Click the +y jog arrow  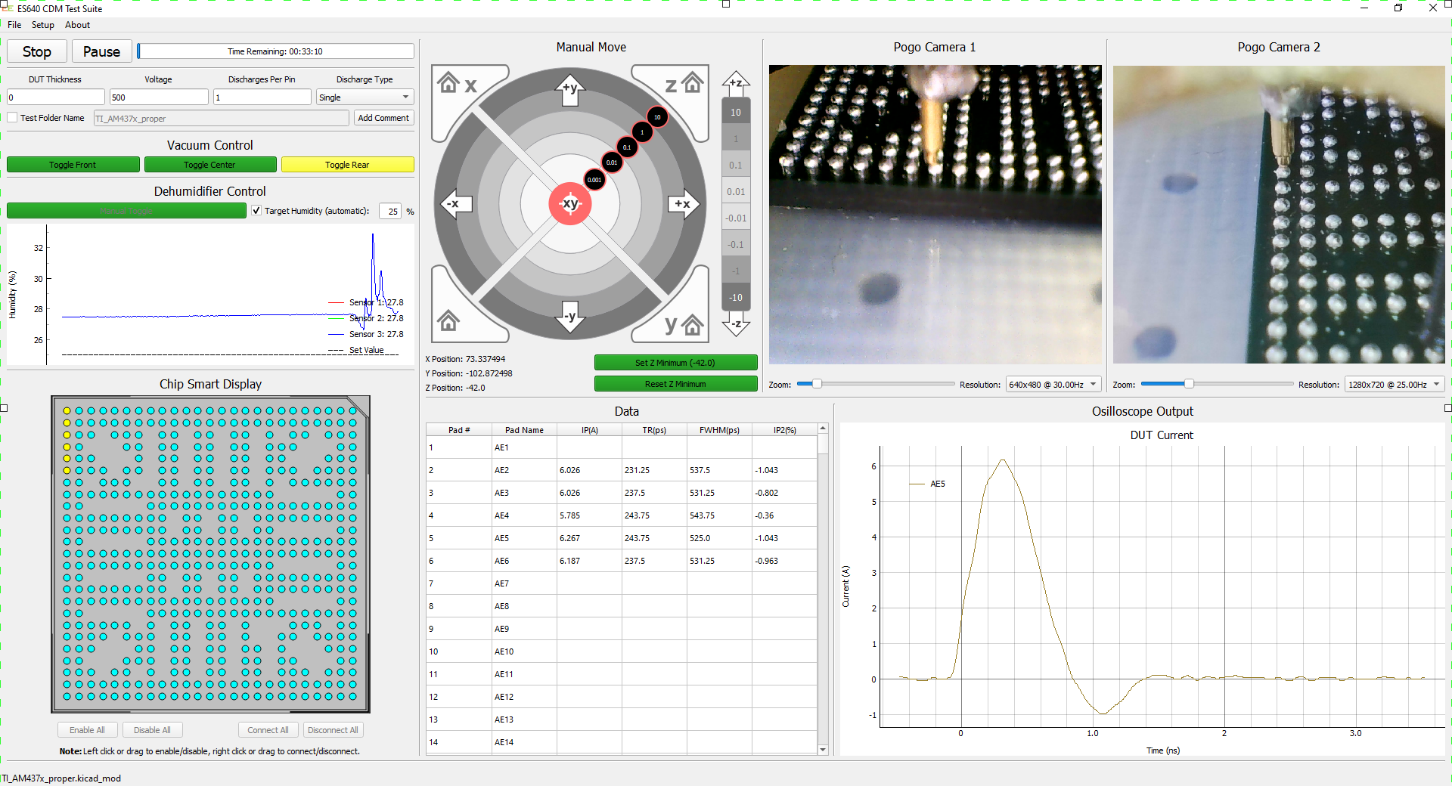point(570,90)
